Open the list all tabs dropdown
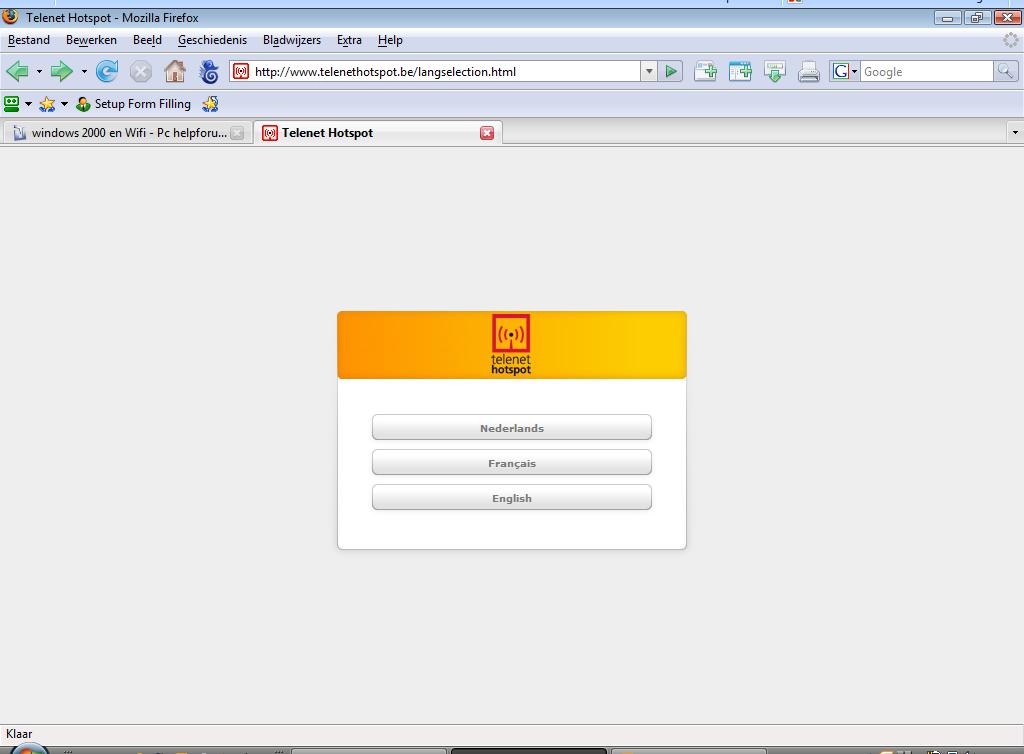Image resolution: width=1024 pixels, height=754 pixels. click(x=1015, y=133)
